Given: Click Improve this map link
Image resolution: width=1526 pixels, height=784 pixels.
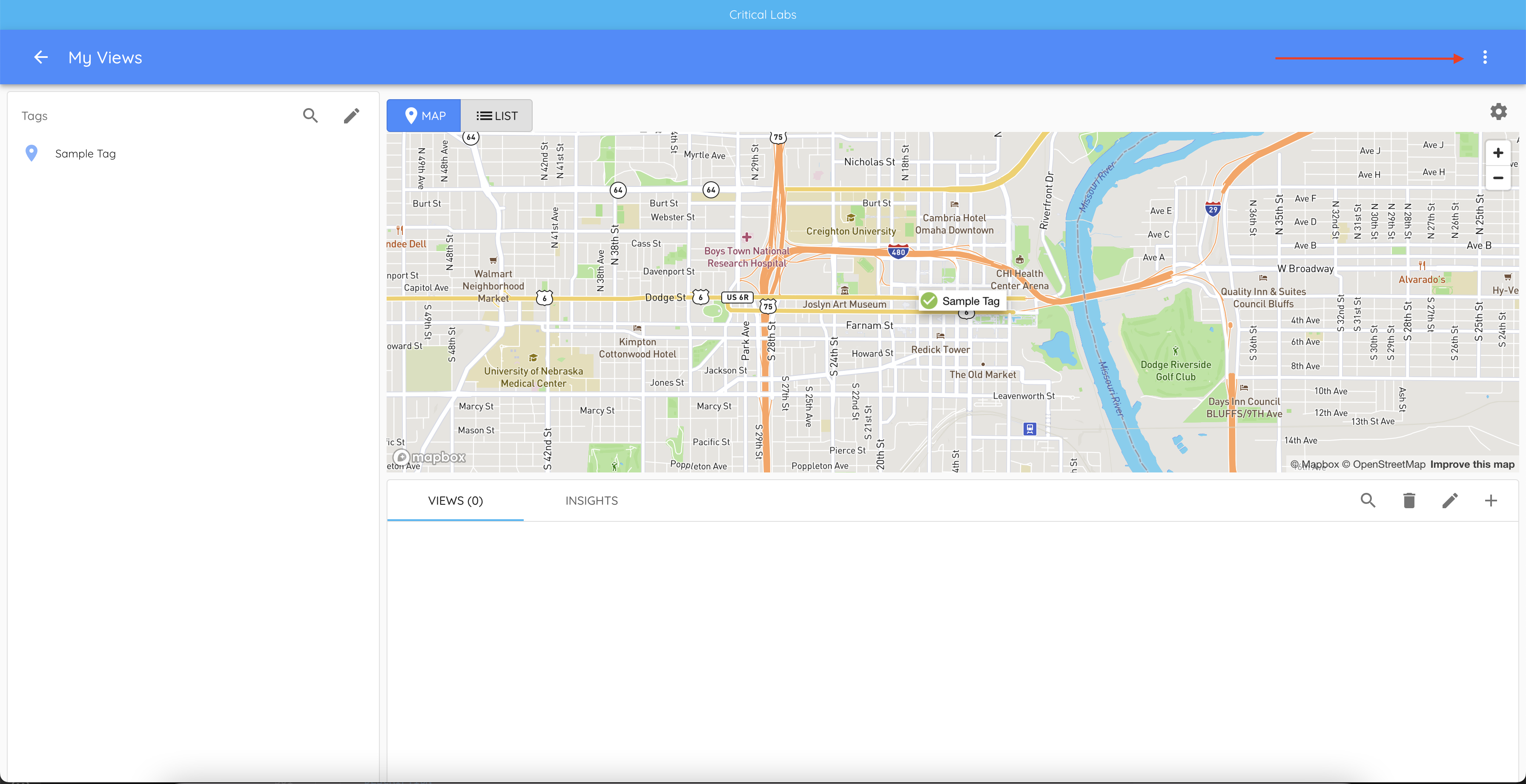Looking at the screenshot, I should pos(1472,464).
